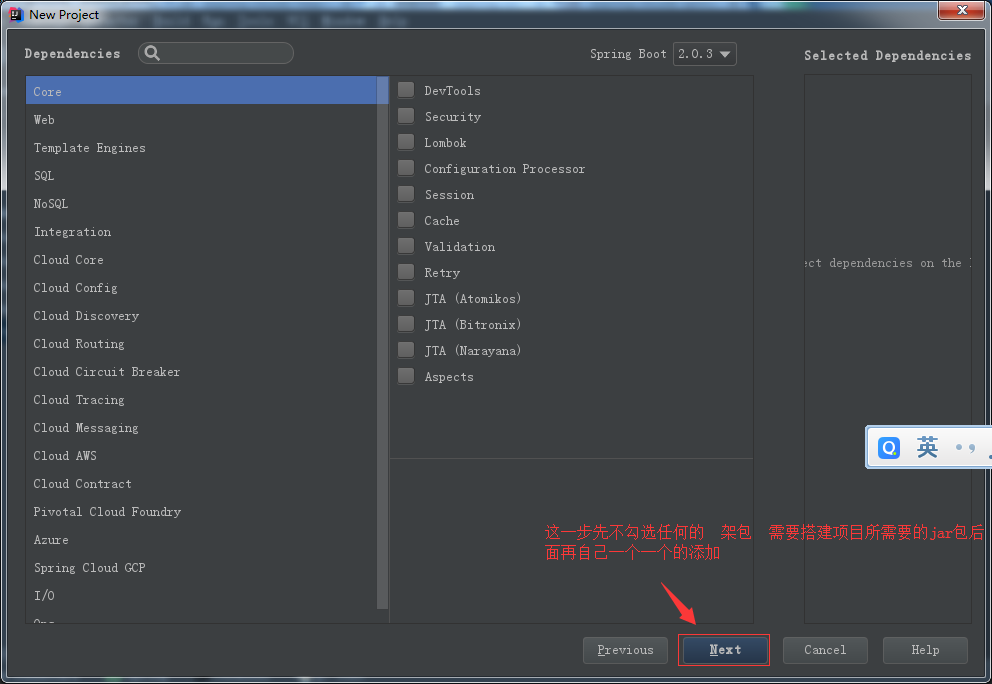The width and height of the screenshot is (992, 684).
Task: Tick the Cache checkbox
Action: [x=406, y=220]
